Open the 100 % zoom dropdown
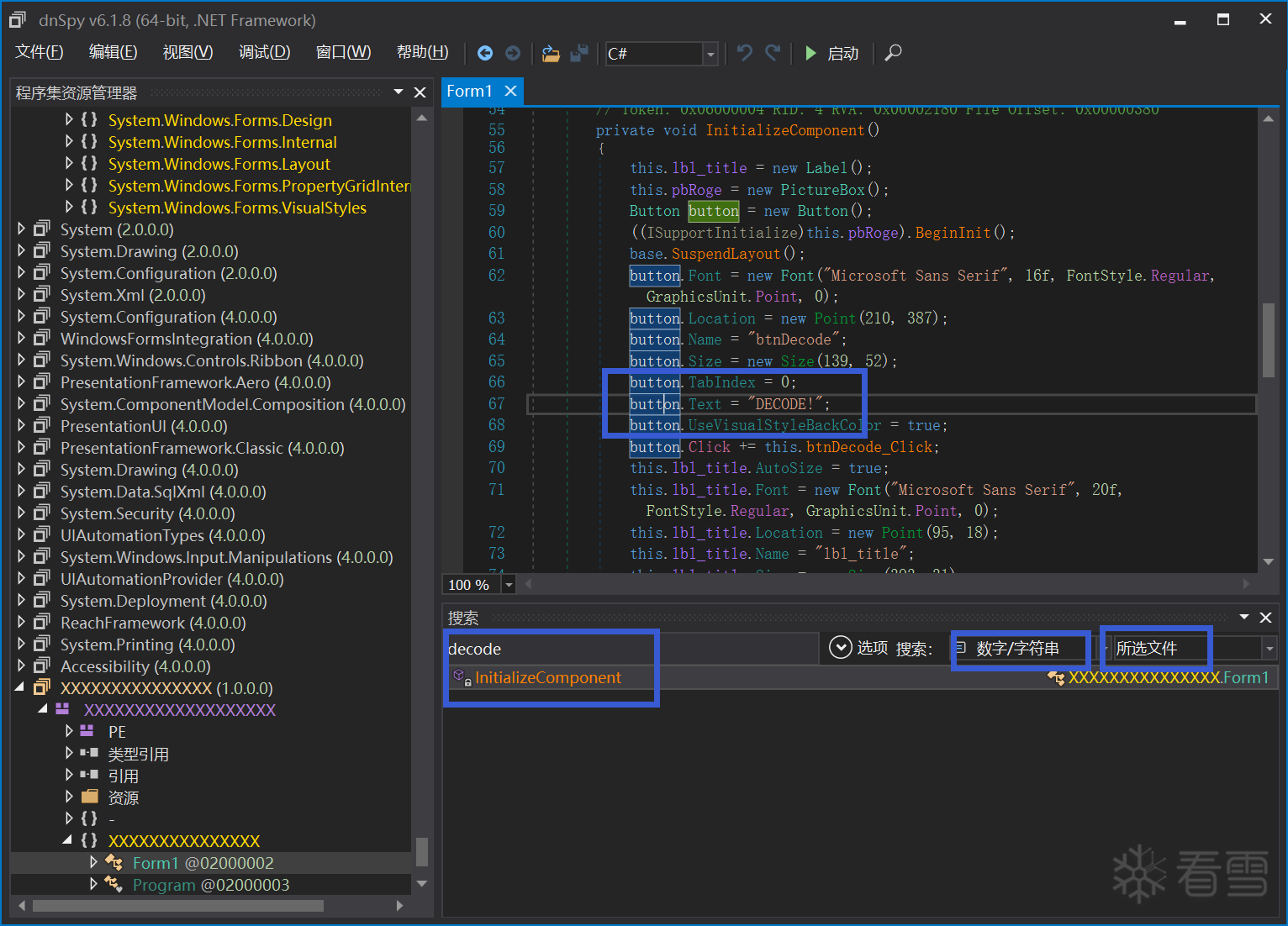The image size is (1288, 926). point(509,585)
